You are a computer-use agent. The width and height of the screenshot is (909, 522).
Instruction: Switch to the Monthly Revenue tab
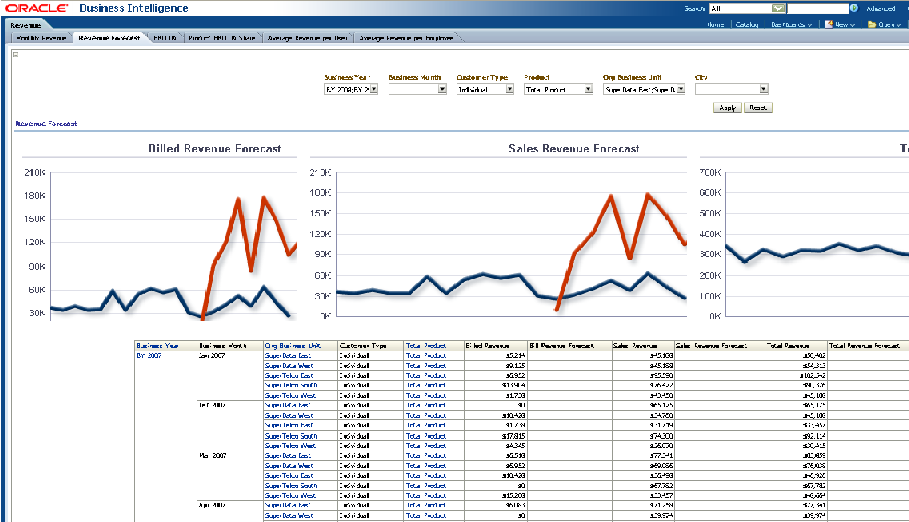41,38
